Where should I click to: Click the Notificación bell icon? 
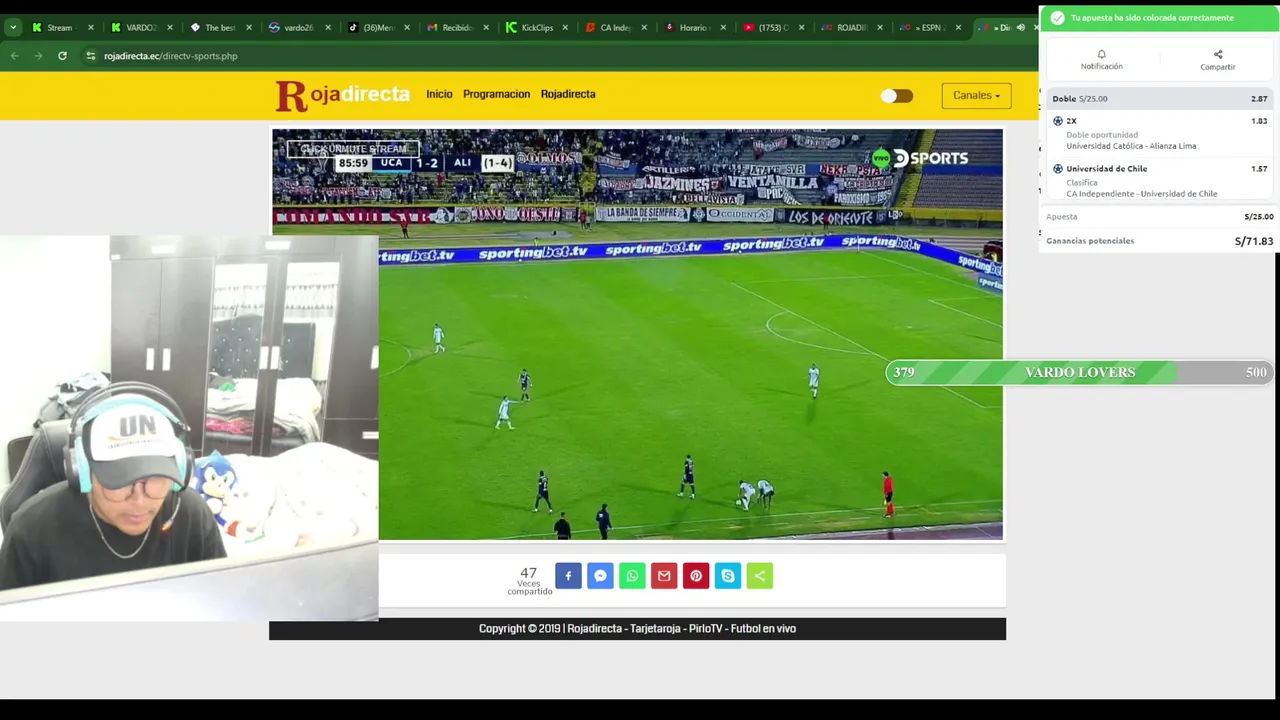coord(1101,54)
